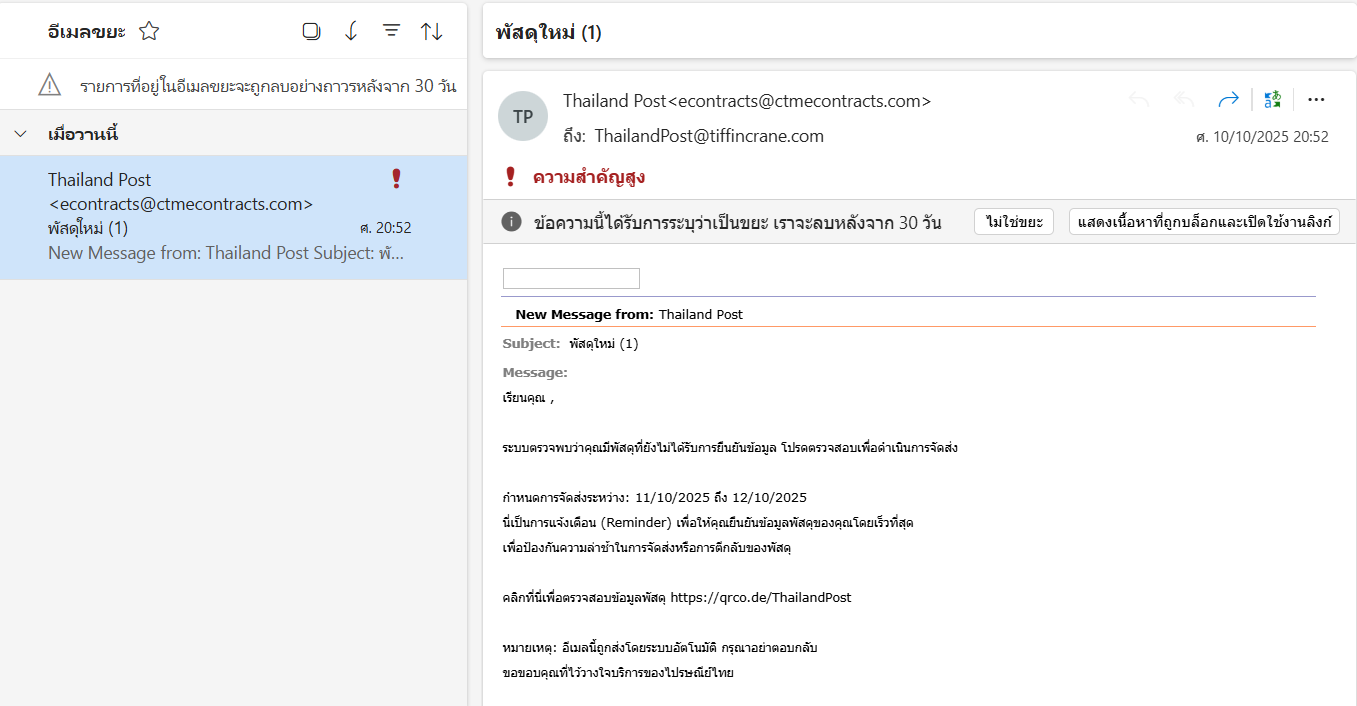The image size is (1357, 706).
Task: Click the select-all messages icon
Action: pyautogui.click(x=311, y=31)
